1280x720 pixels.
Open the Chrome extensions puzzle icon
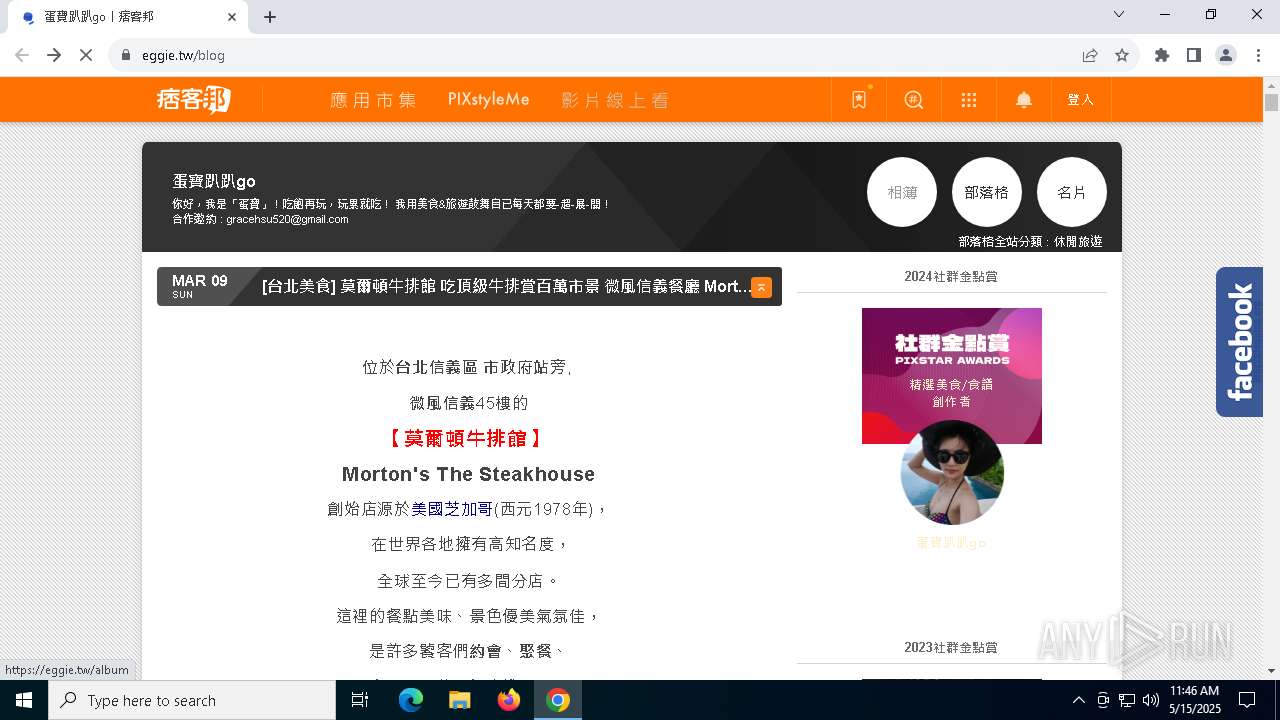1162,55
